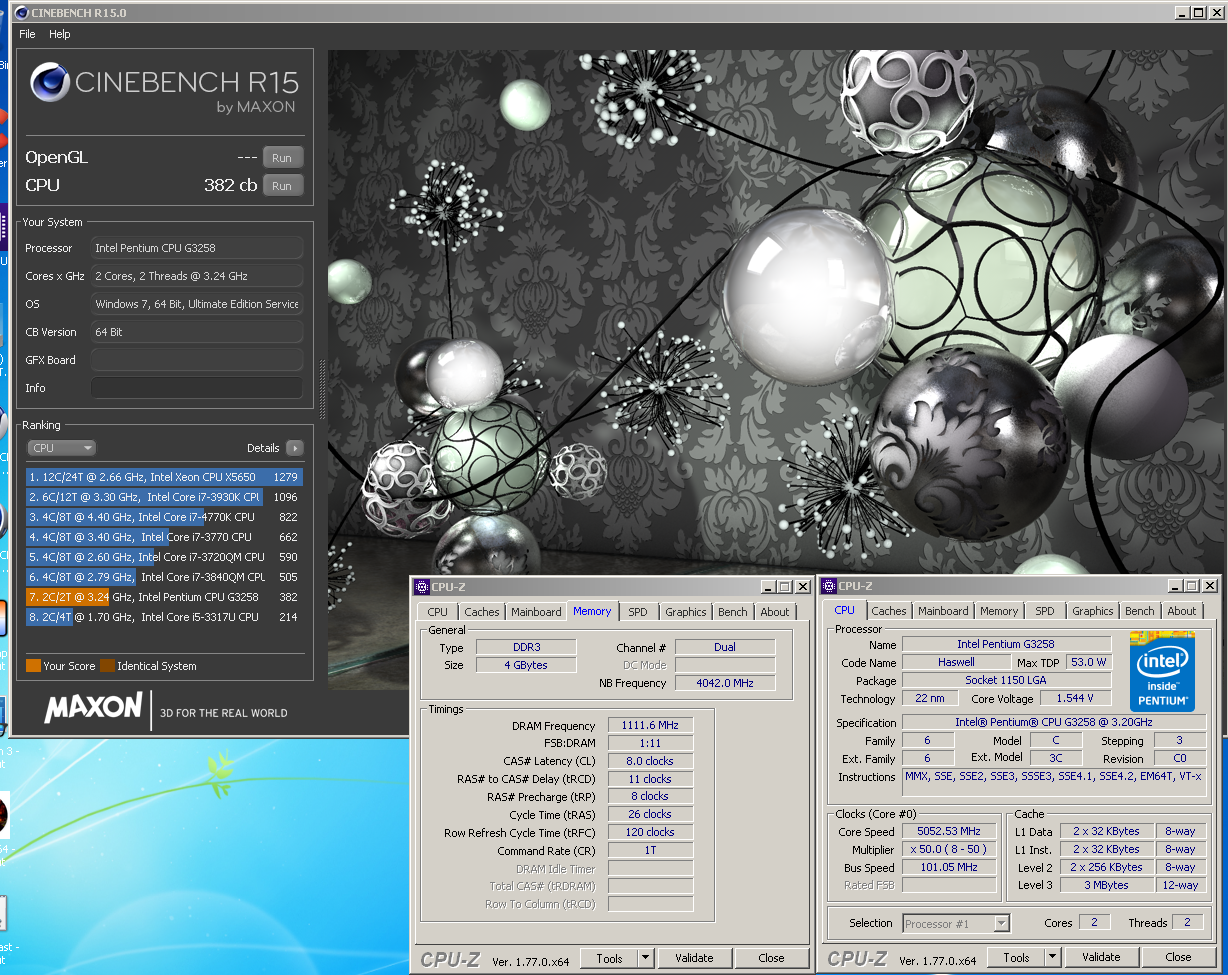Select Core i7-3770 ranking row
This screenshot has width=1228, height=975.
[x=164, y=537]
